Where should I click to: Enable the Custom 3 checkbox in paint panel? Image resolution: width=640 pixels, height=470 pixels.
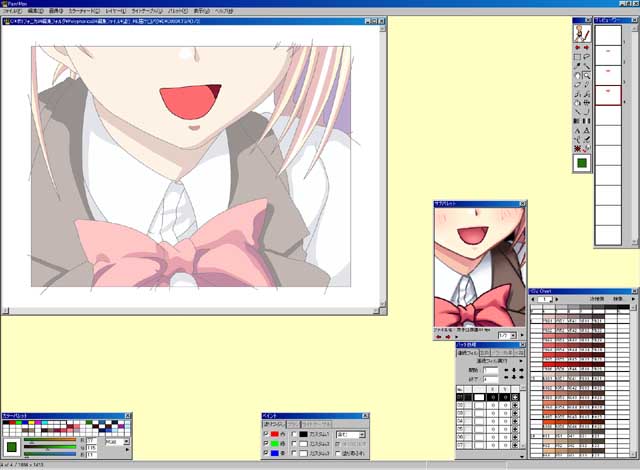pyautogui.click(x=294, y=453)
